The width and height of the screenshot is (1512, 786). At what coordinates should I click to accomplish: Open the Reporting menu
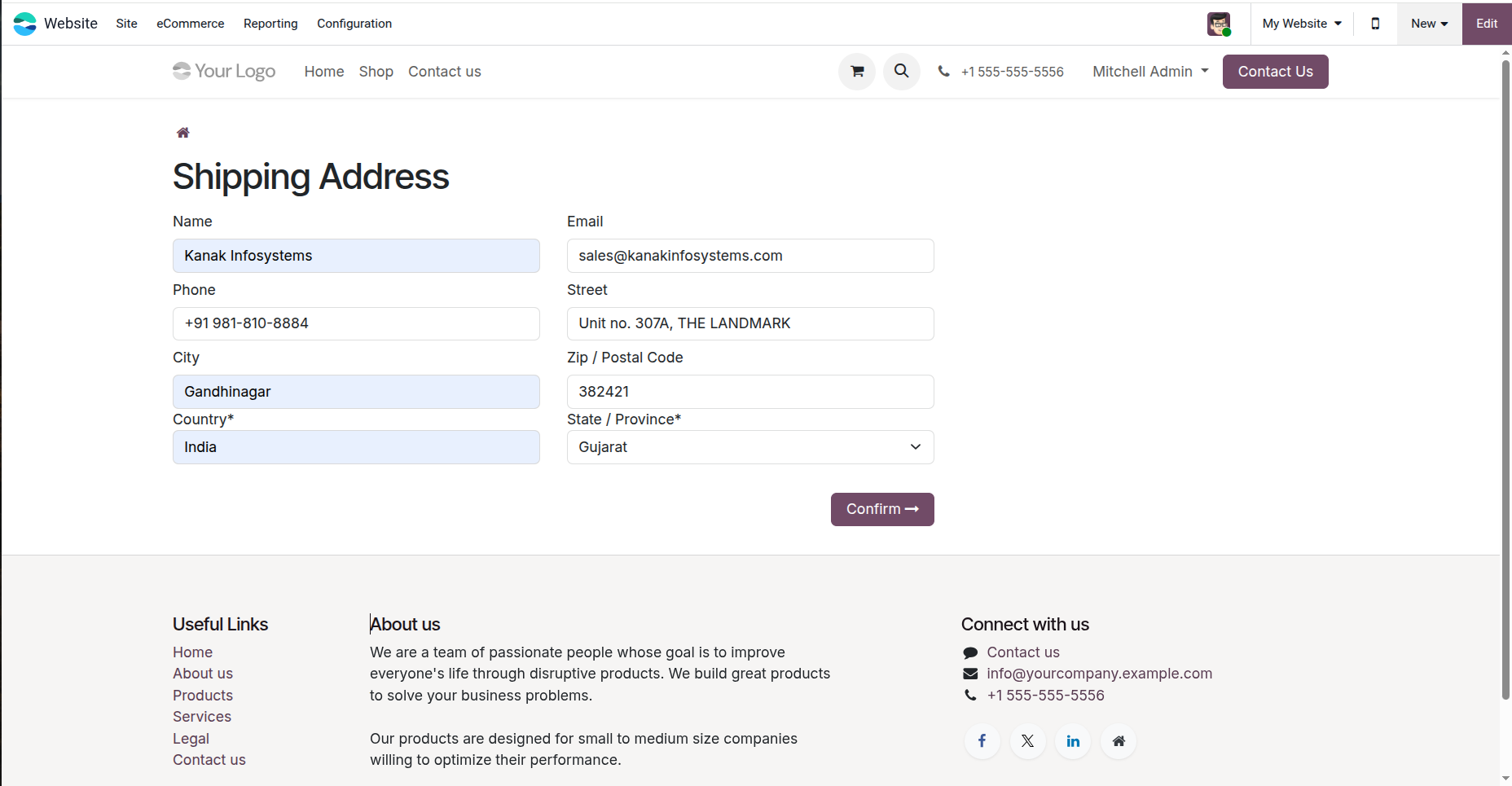(x=270, y=24)
